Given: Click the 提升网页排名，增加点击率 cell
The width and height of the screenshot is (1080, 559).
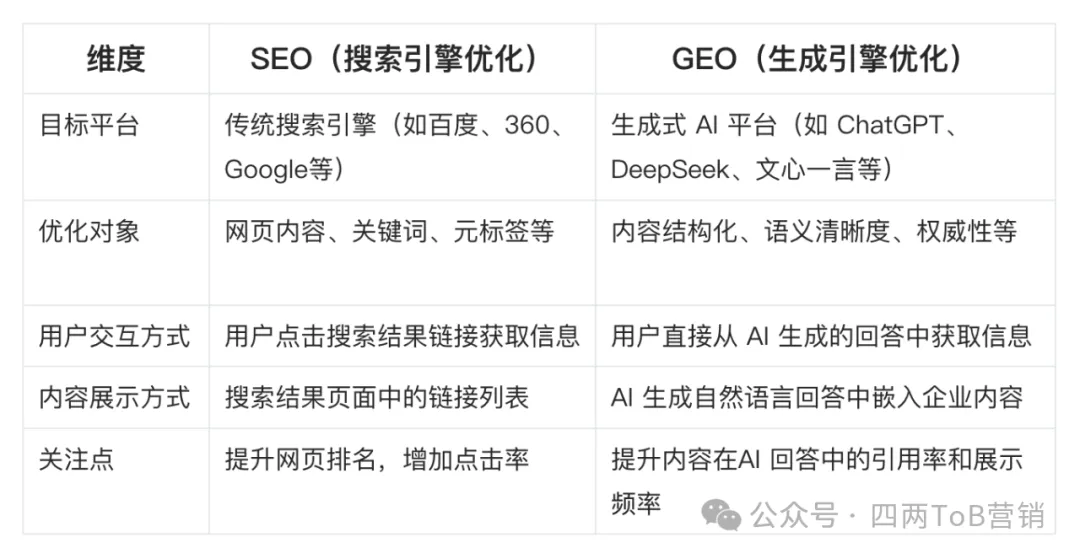Looking at the screenshot, I should click(402, 481).
